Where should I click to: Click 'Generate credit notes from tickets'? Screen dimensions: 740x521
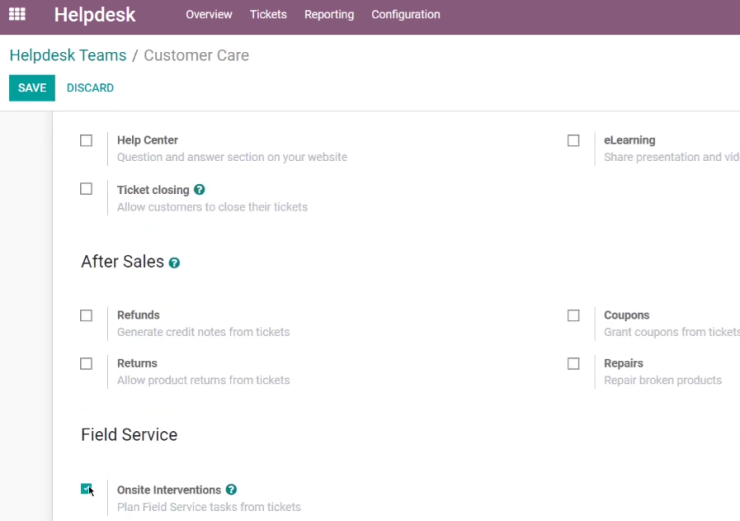(x=203, y=332)
